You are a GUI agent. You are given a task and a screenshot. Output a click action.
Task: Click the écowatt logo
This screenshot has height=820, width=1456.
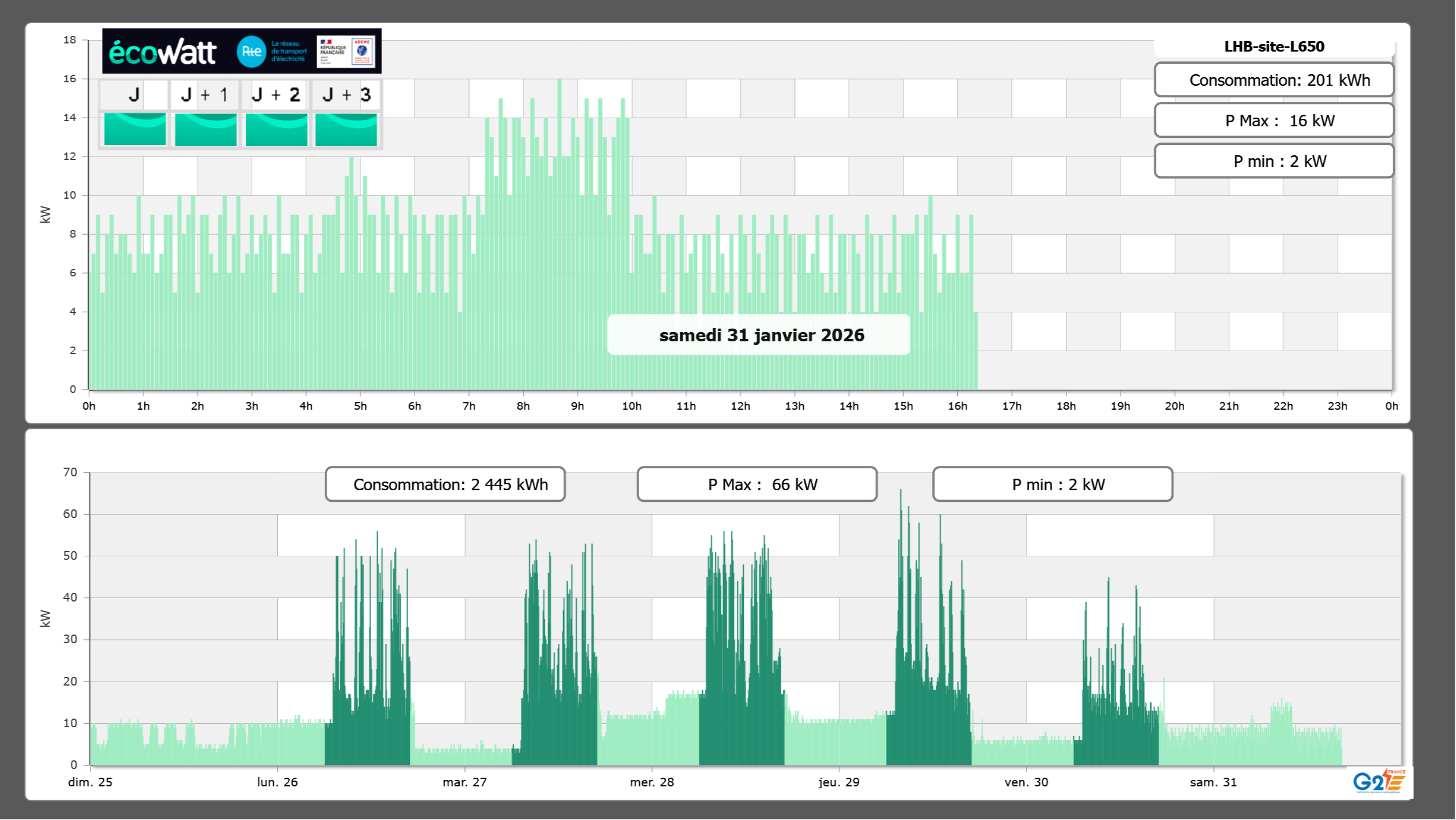(x=162, y=52)
